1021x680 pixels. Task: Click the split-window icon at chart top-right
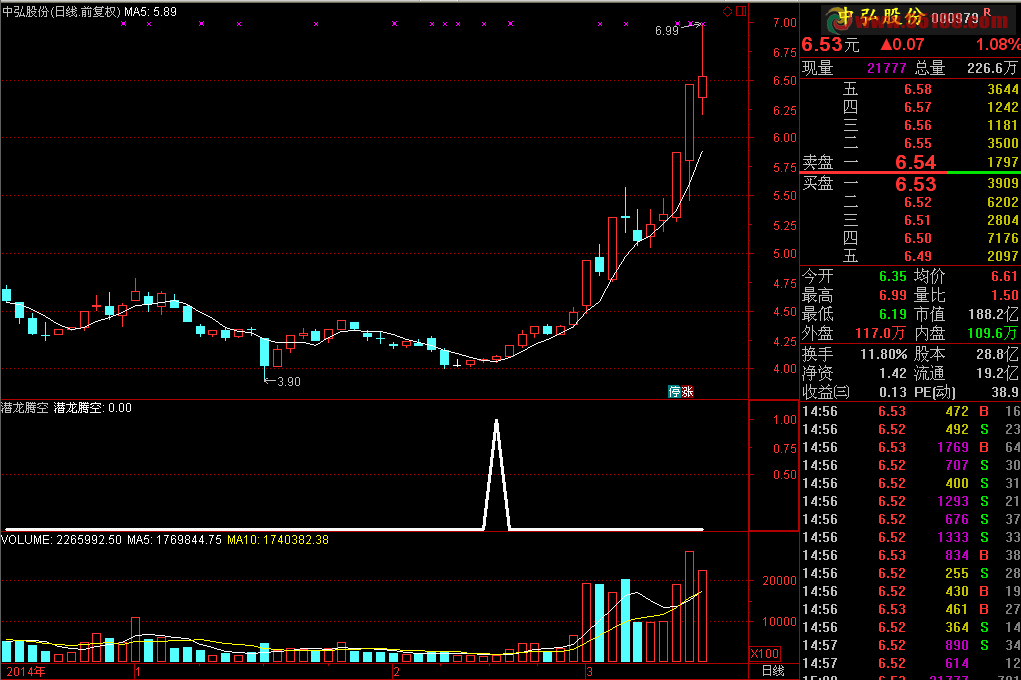click(741, 11)
